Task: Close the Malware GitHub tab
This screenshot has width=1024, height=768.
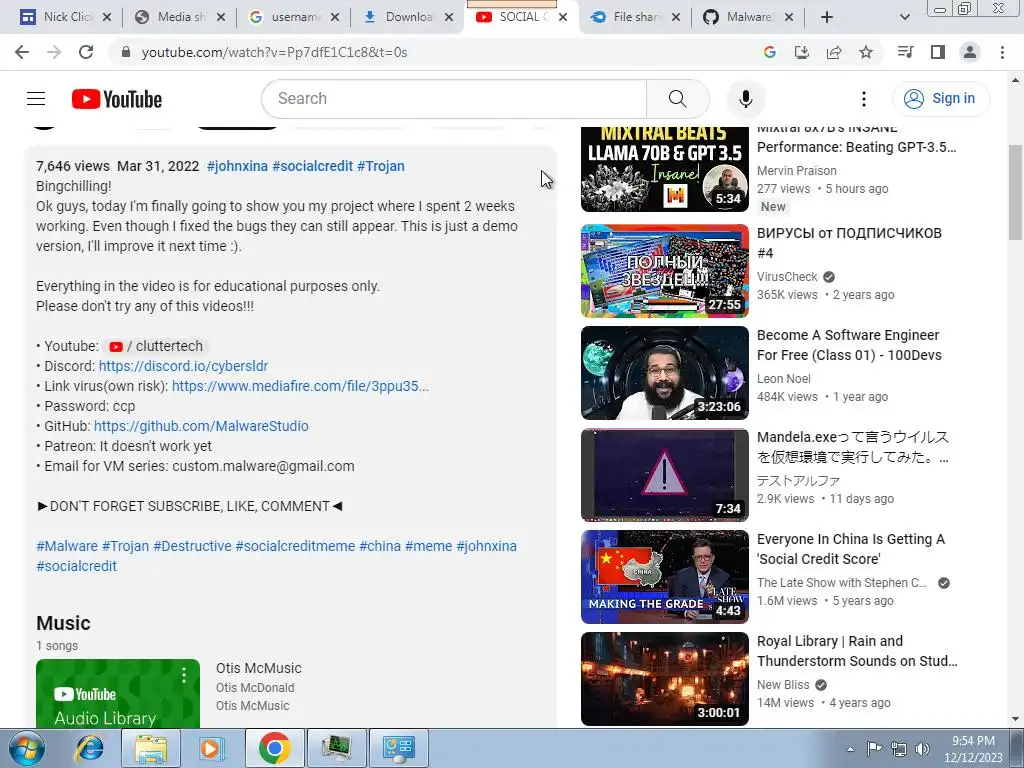Action: (789, 18)
